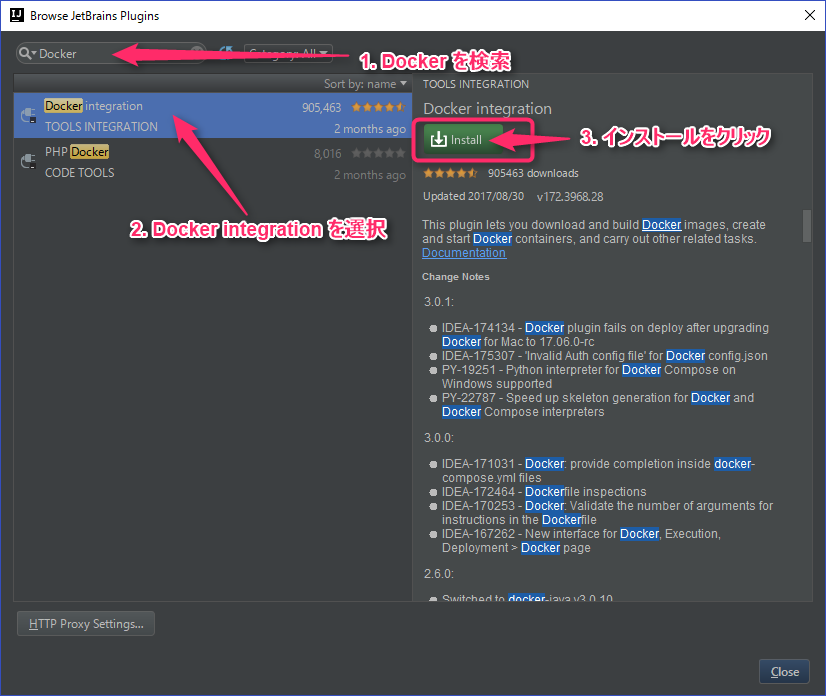
Task: Click 'CODE TOOLS' under PHP Docker
Action: coord(80,173)
